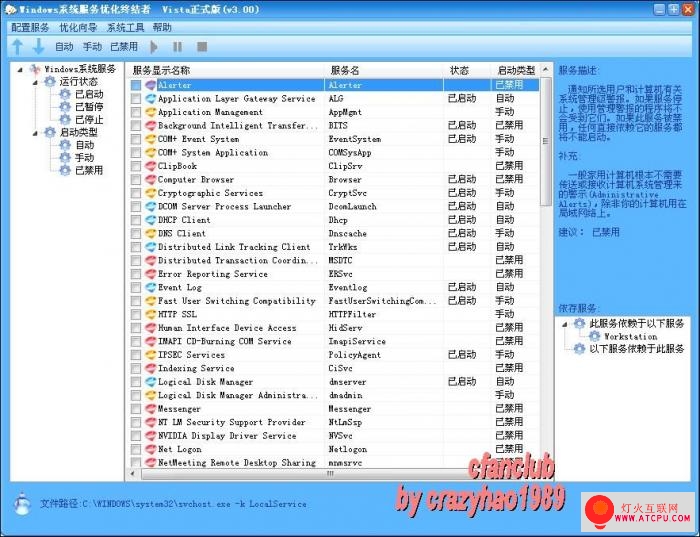Check the Application Layer Gateway Service checkbox
This screenshot has height=537, width=700.
pos(136,99)
